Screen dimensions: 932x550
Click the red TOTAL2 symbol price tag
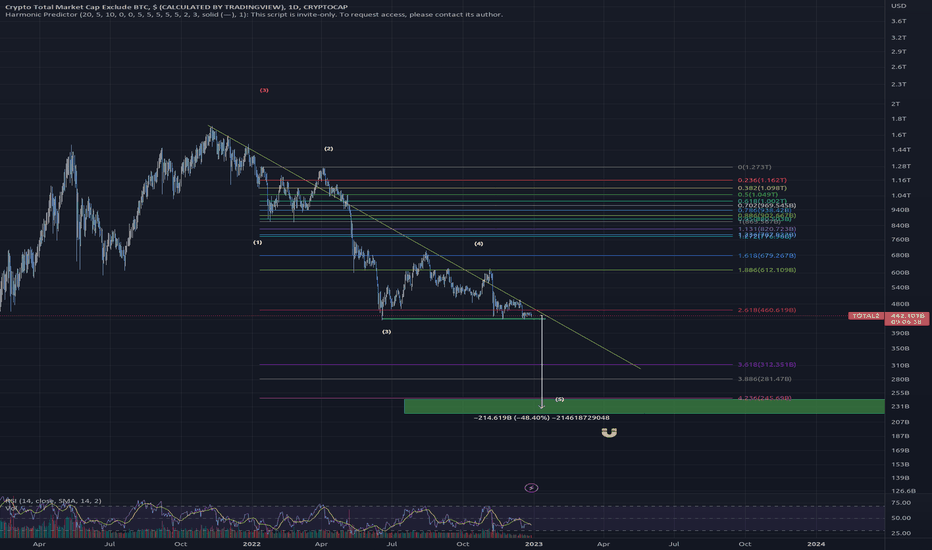pos(865,316)
